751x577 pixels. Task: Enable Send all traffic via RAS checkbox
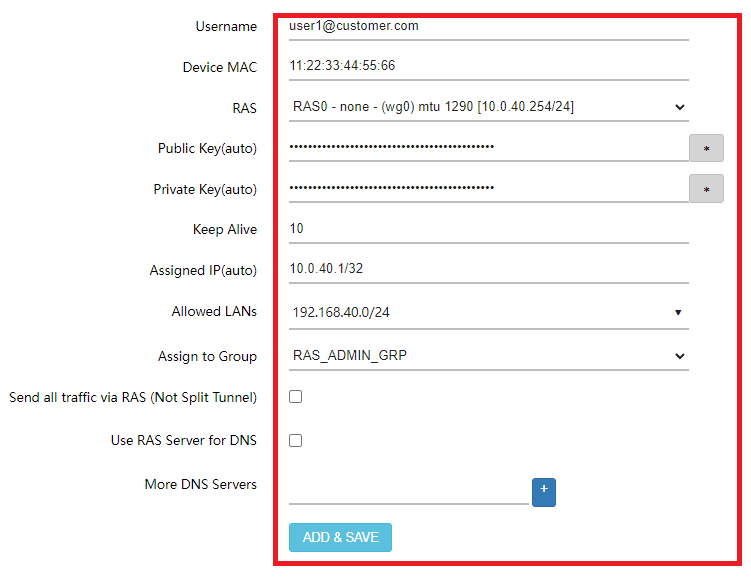pyautogui.click(x=295, y=397)
